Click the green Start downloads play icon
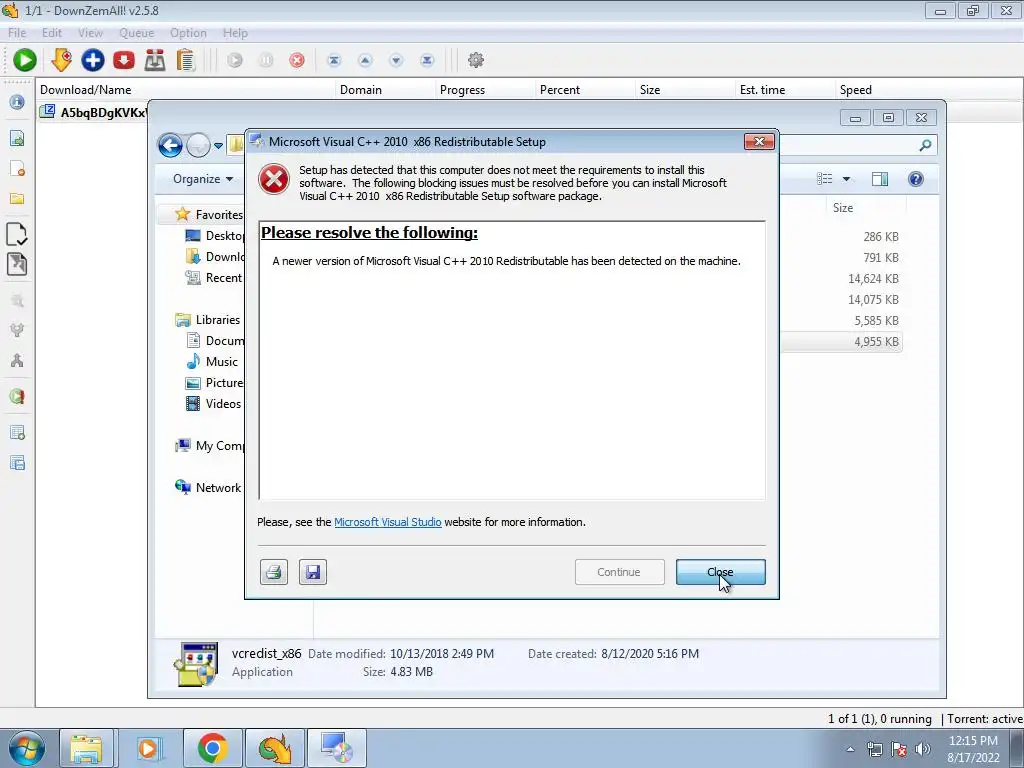1024x768 pixels. point(25,60)
